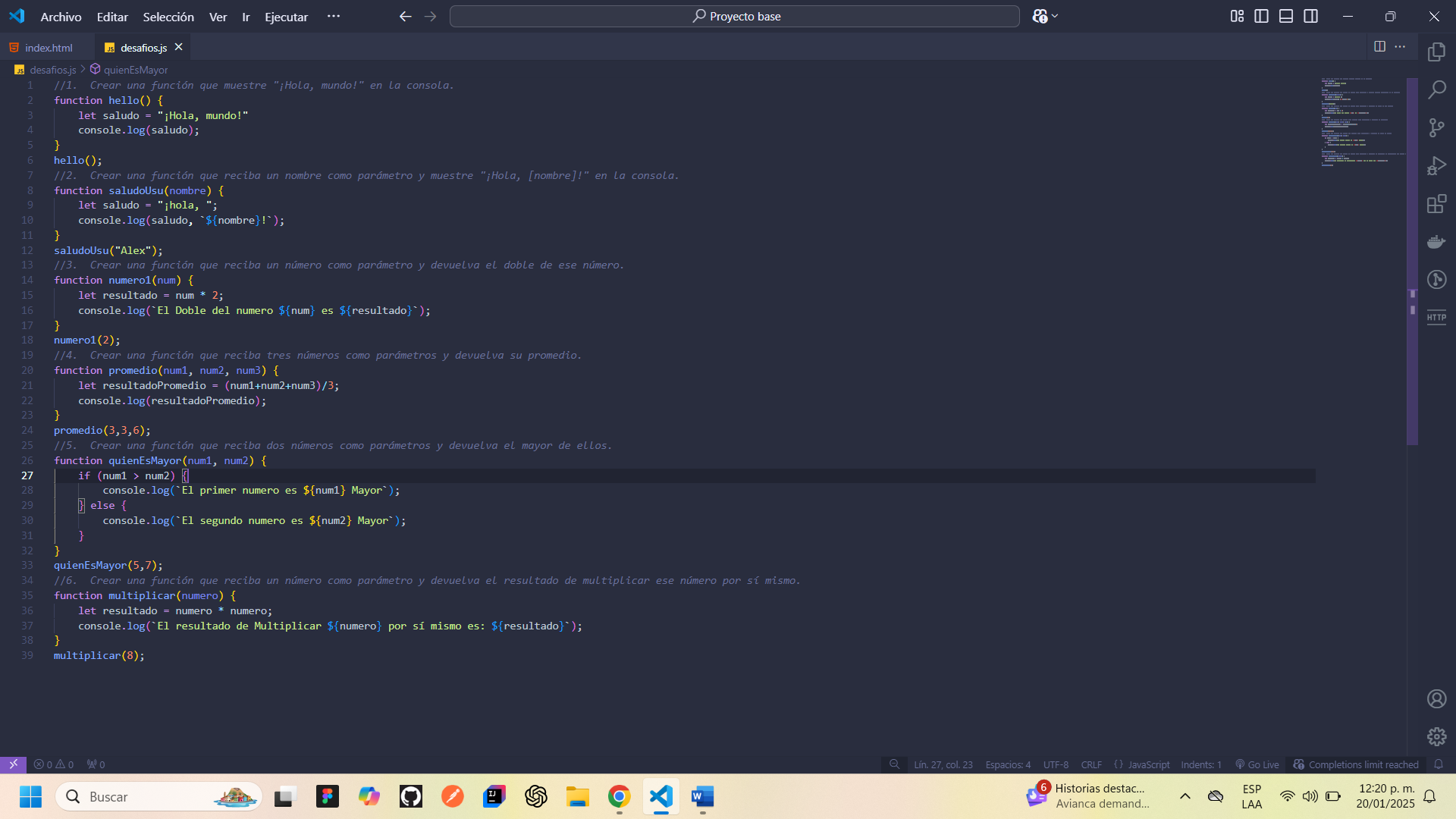This screenshot has width=1456, height=819.
Task: Open Figma from the taskbar
Action: point(327,796)
